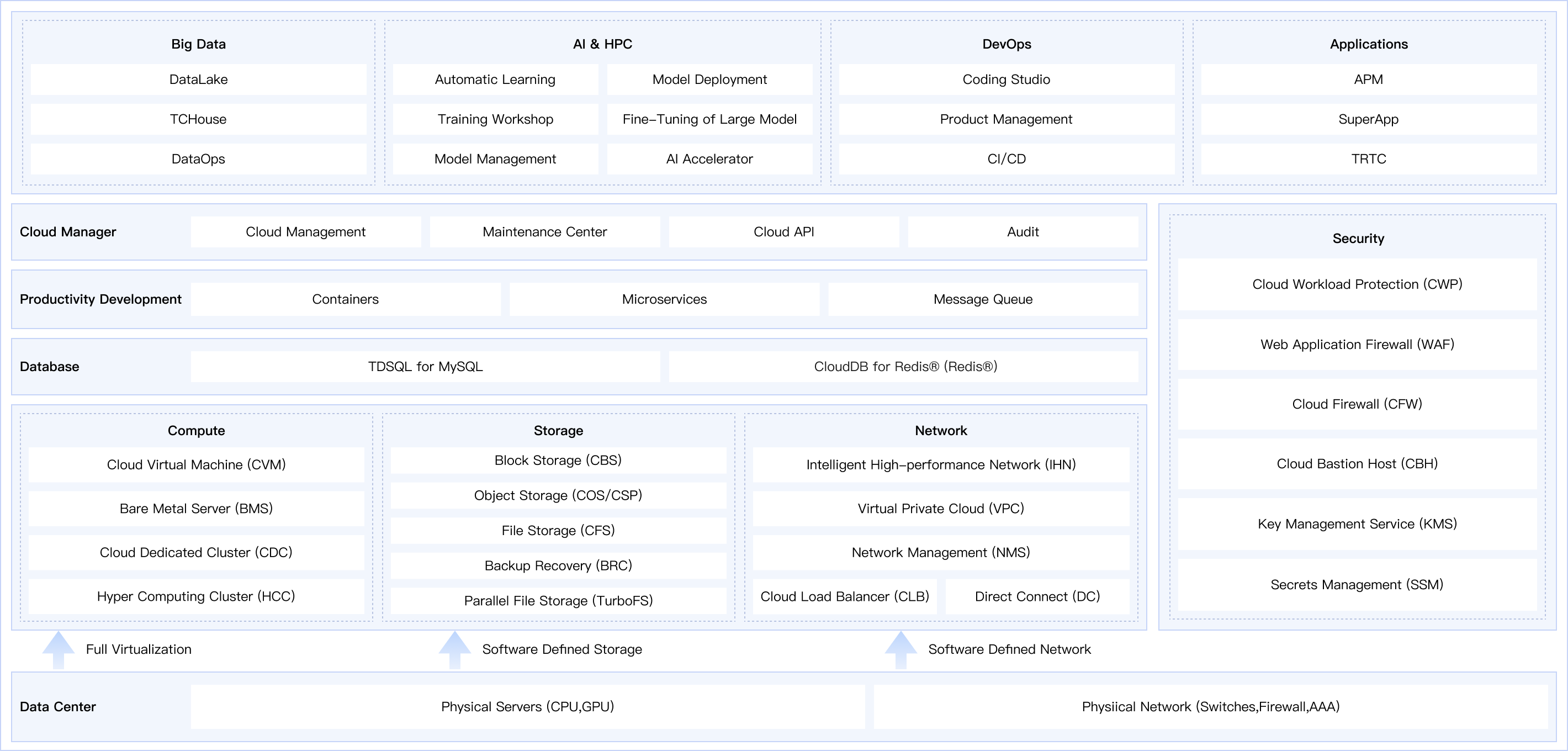The width and height of the screenshot is (1568, 751).
Task: Click the Containers box
Action: (345, 299)
